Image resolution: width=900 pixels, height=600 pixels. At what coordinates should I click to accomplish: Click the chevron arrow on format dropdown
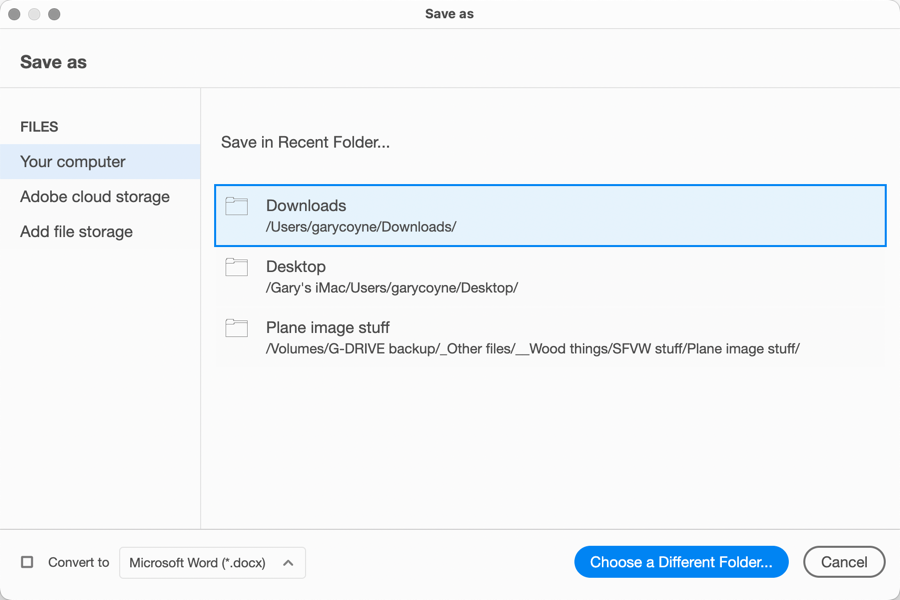[x=288, y=563]
